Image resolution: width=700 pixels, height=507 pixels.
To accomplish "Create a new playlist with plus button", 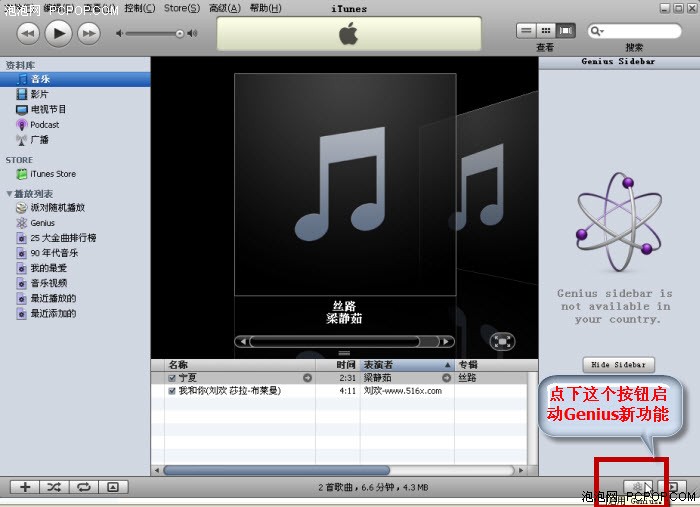I will coord(25,487).
